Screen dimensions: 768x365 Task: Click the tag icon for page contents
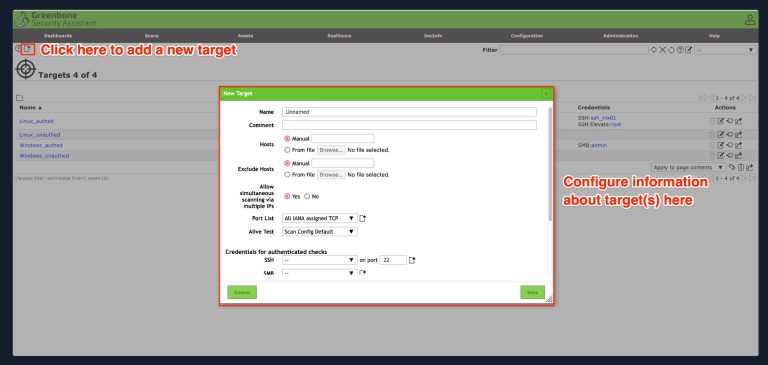(x=732, y=167)
